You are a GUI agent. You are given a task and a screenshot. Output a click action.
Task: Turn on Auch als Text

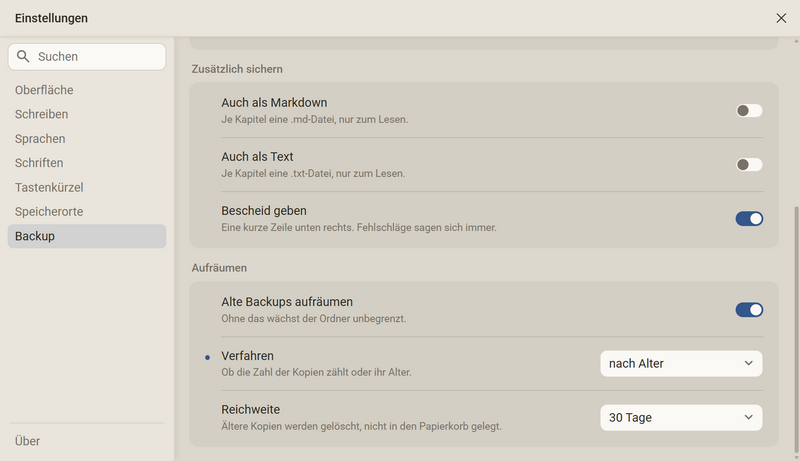pyautogui.click(x=749, y=165)
